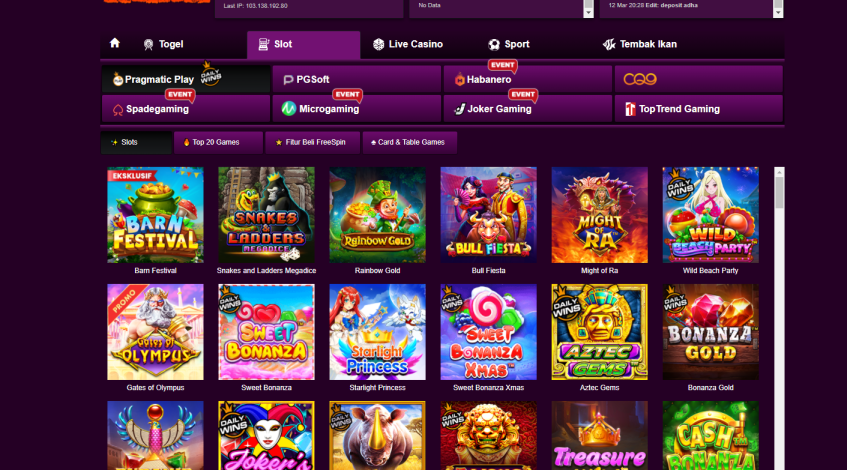Click the game list vertical scrollbar
Image resolution: width=847 pixels, height=470 pixels.
point(779,319)
